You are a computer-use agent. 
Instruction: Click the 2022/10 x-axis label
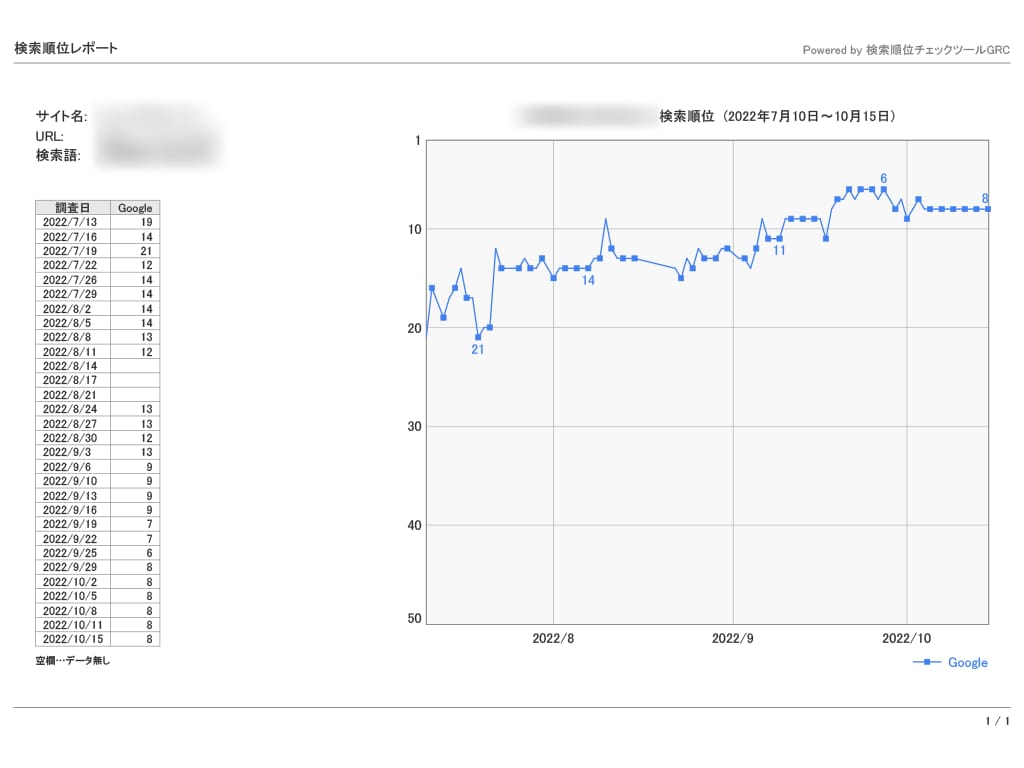[x=906, y=638]
